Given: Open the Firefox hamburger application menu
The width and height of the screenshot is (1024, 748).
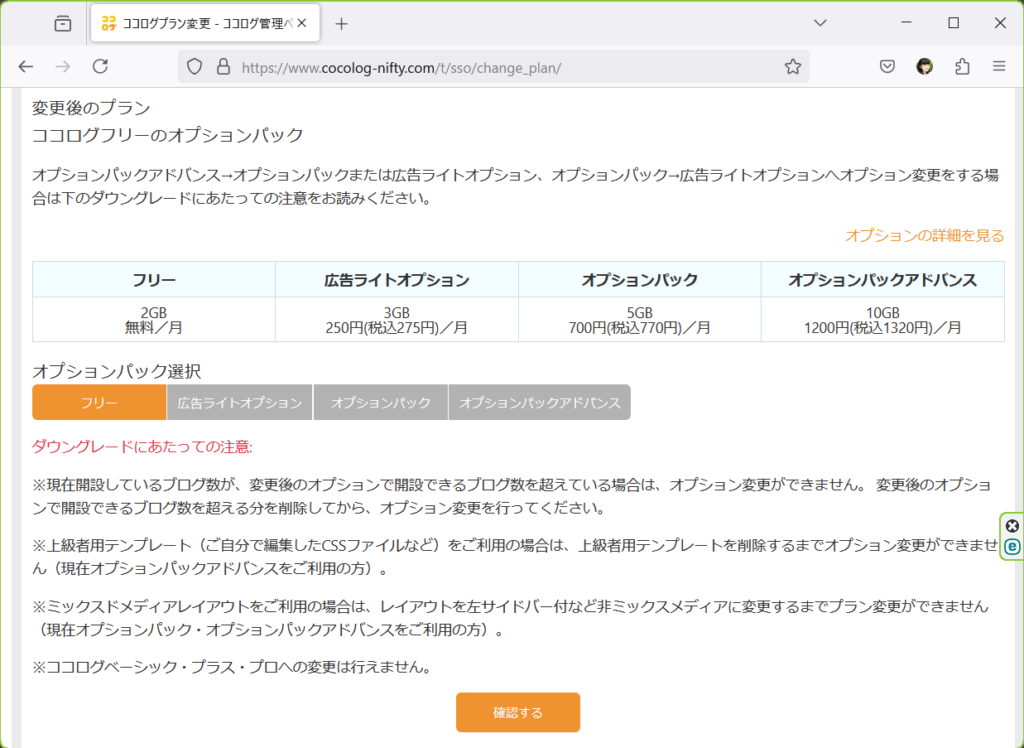Looking at the screenshot, I should pos(999,67).
